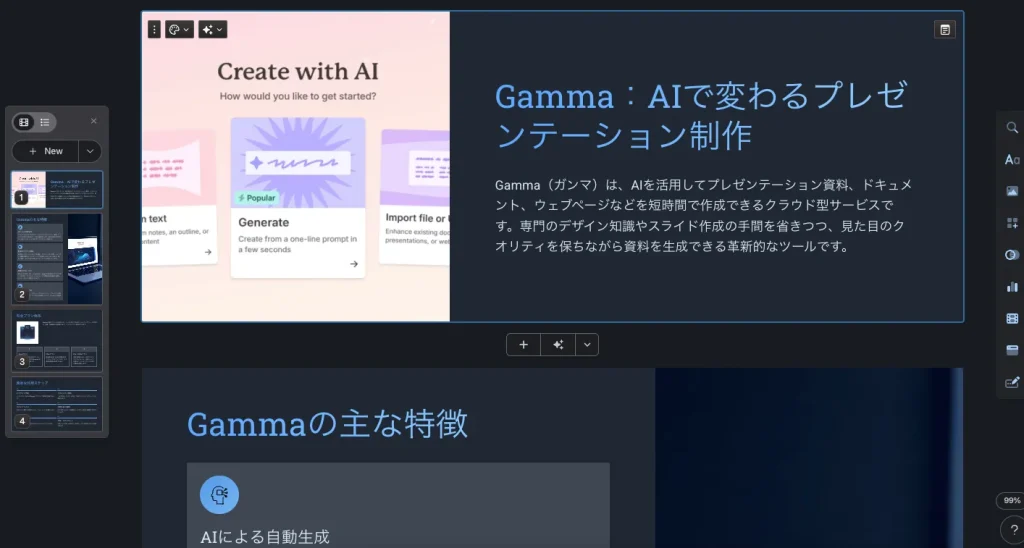The width and height of the screenshot is (1024, 548).
Task: Click the Gamma description paragraph
Action: tap(703, 216)
